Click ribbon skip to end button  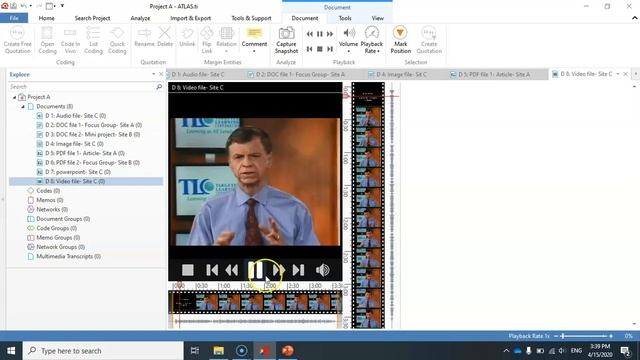coord(330,49)
